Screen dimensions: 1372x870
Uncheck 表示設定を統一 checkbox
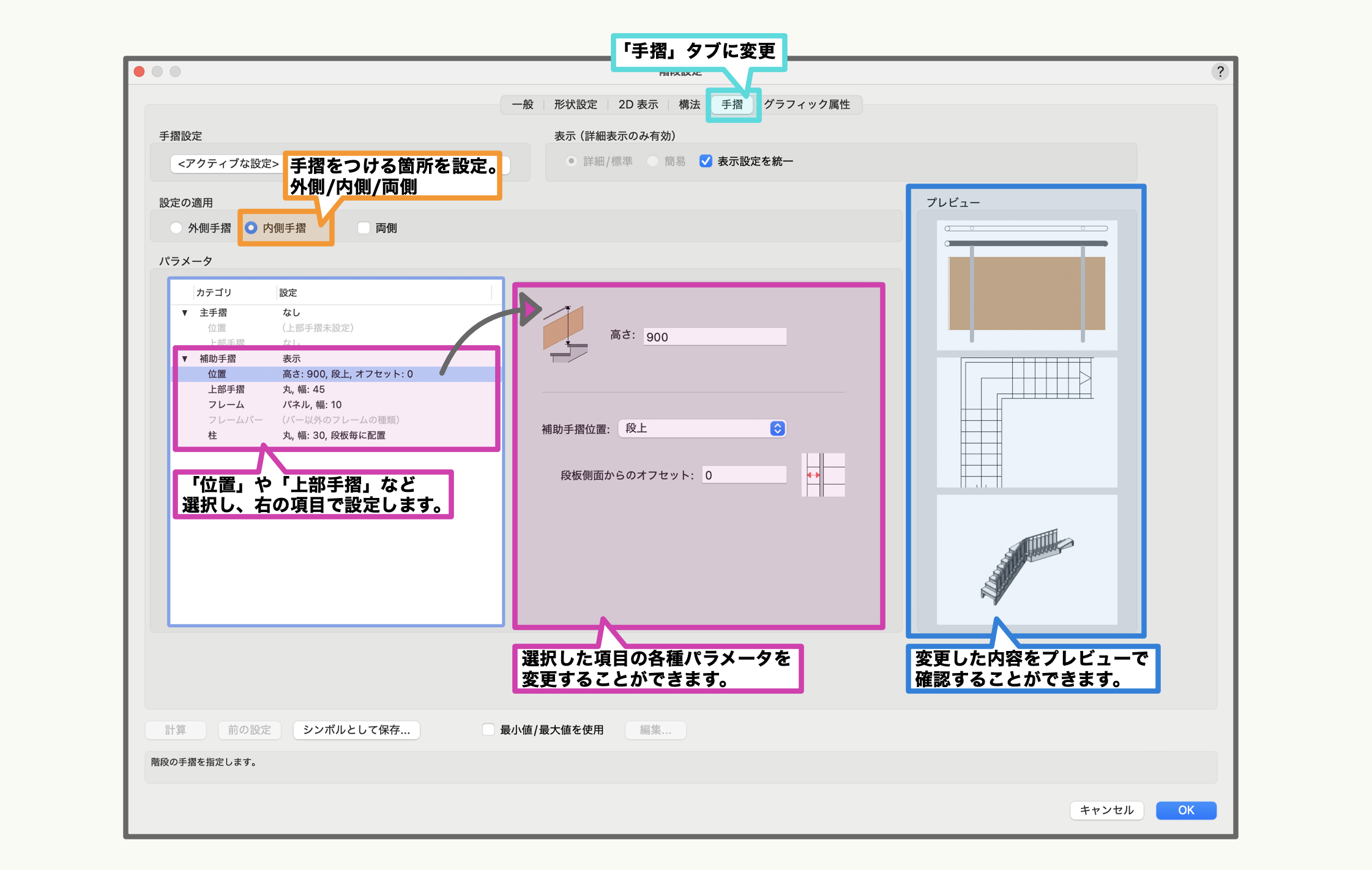[706, 161]
